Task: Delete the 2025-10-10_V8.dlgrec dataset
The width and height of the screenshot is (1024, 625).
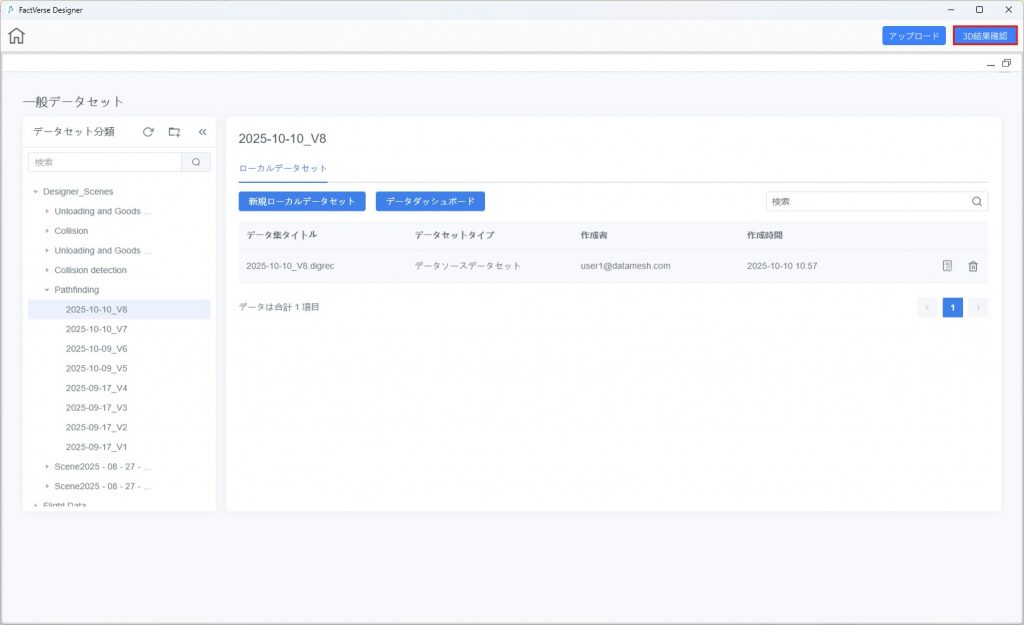Action: (x=973, y=266)
